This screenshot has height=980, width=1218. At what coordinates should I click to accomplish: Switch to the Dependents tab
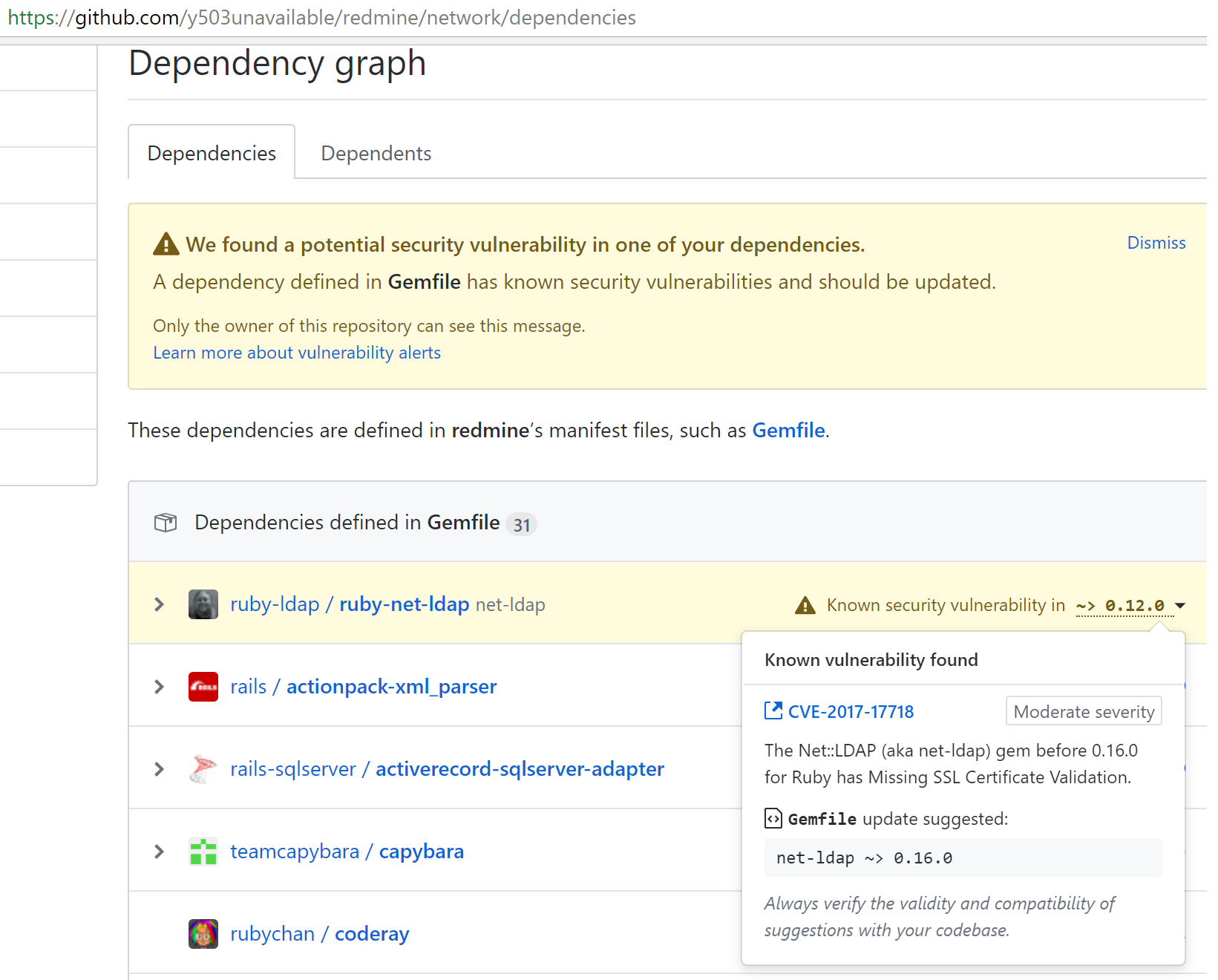click(376, 153)
